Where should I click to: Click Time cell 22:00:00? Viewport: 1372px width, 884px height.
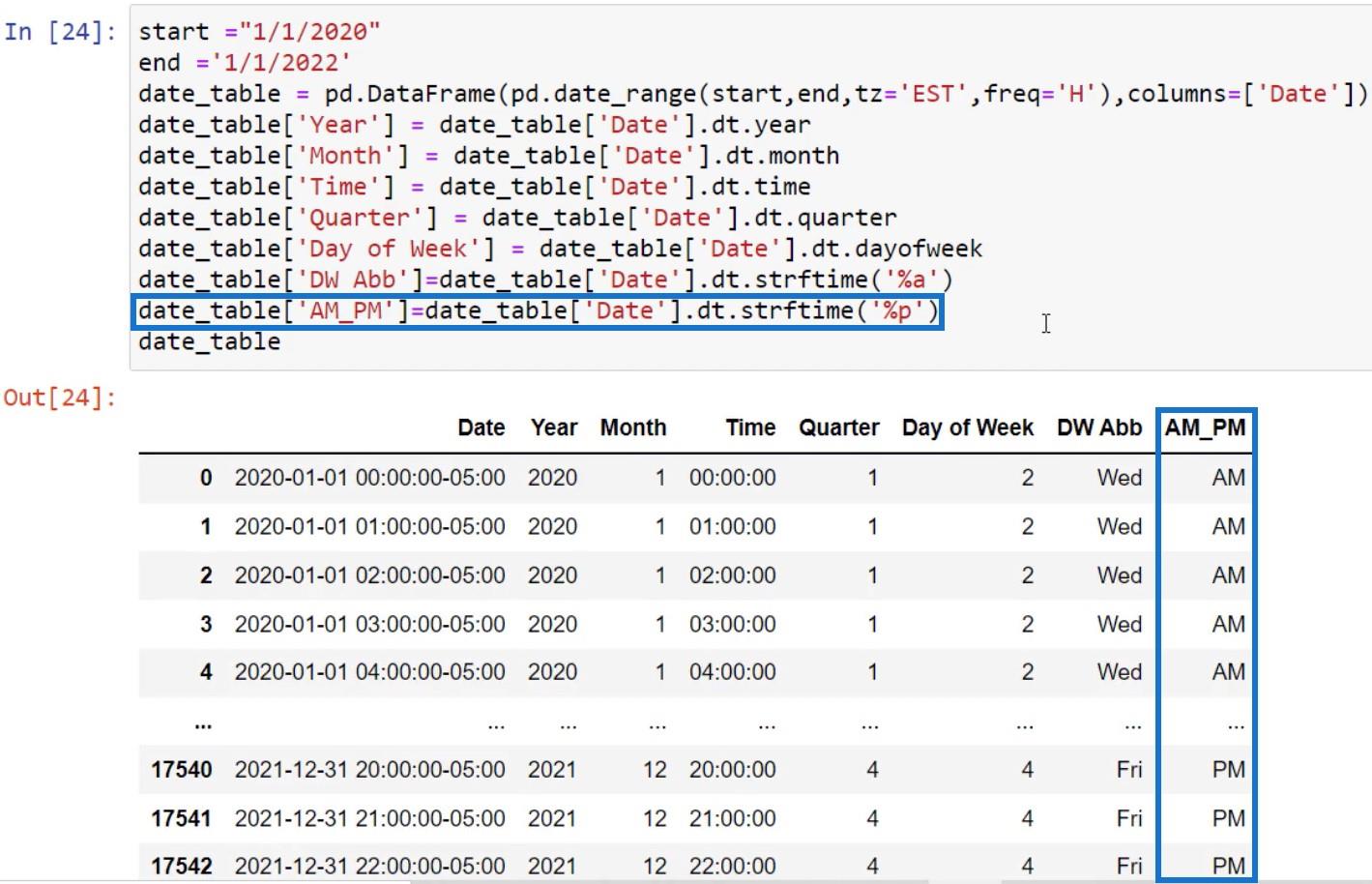(732, 867)
